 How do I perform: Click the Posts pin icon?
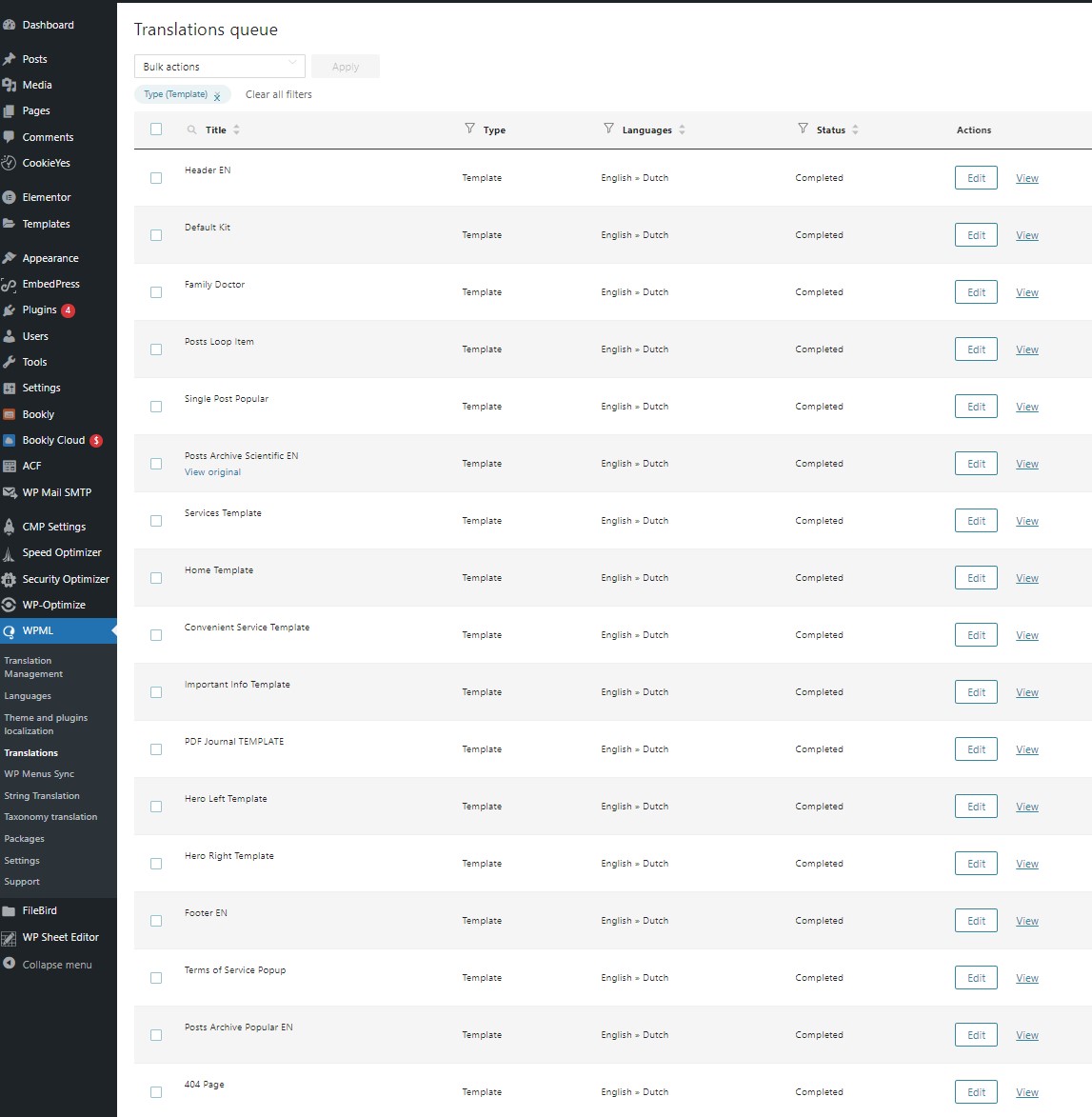click(10, 59)
